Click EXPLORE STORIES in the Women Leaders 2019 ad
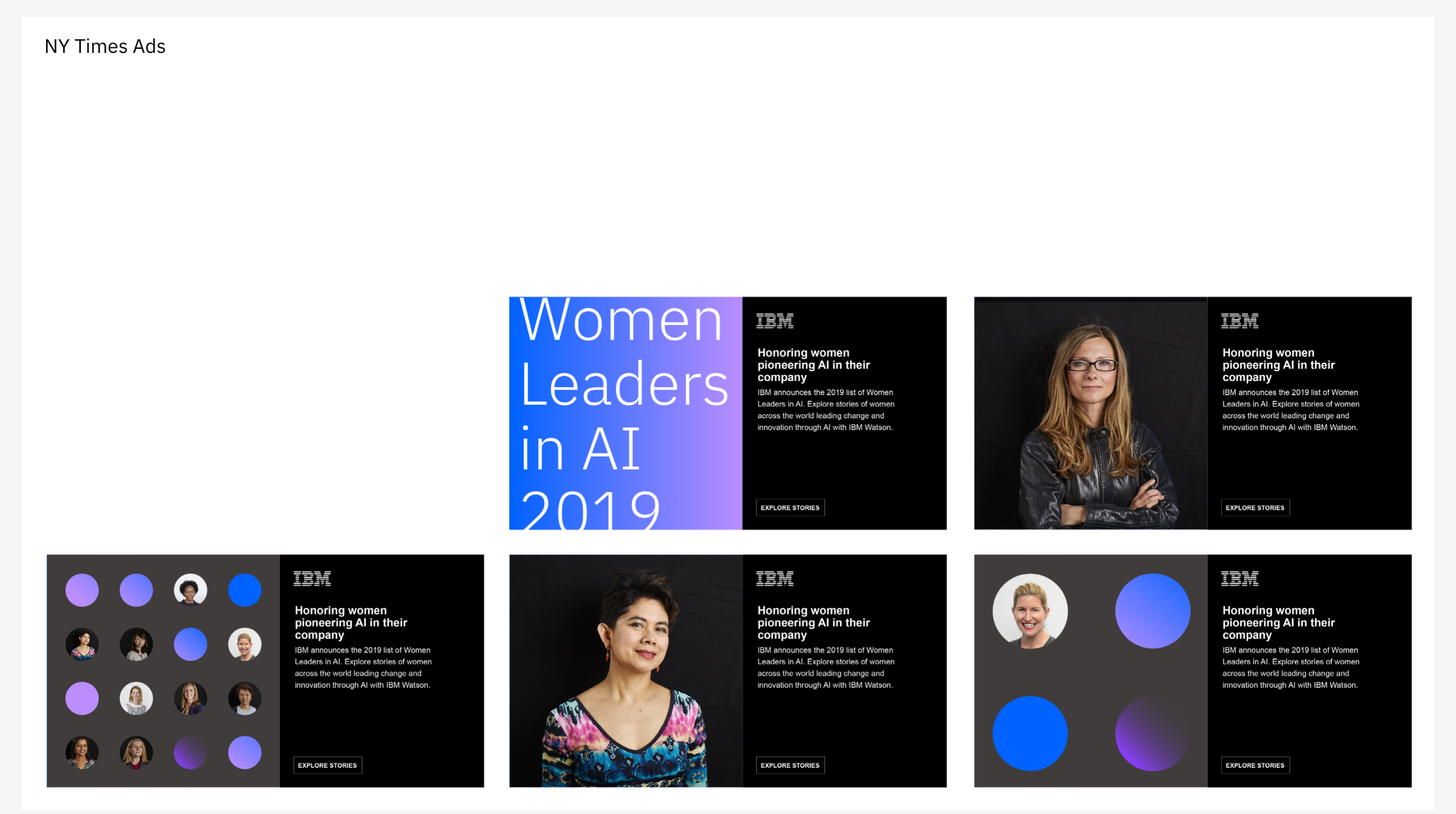The height and width of the screenshot is (814, 1456). coord(790,507)
